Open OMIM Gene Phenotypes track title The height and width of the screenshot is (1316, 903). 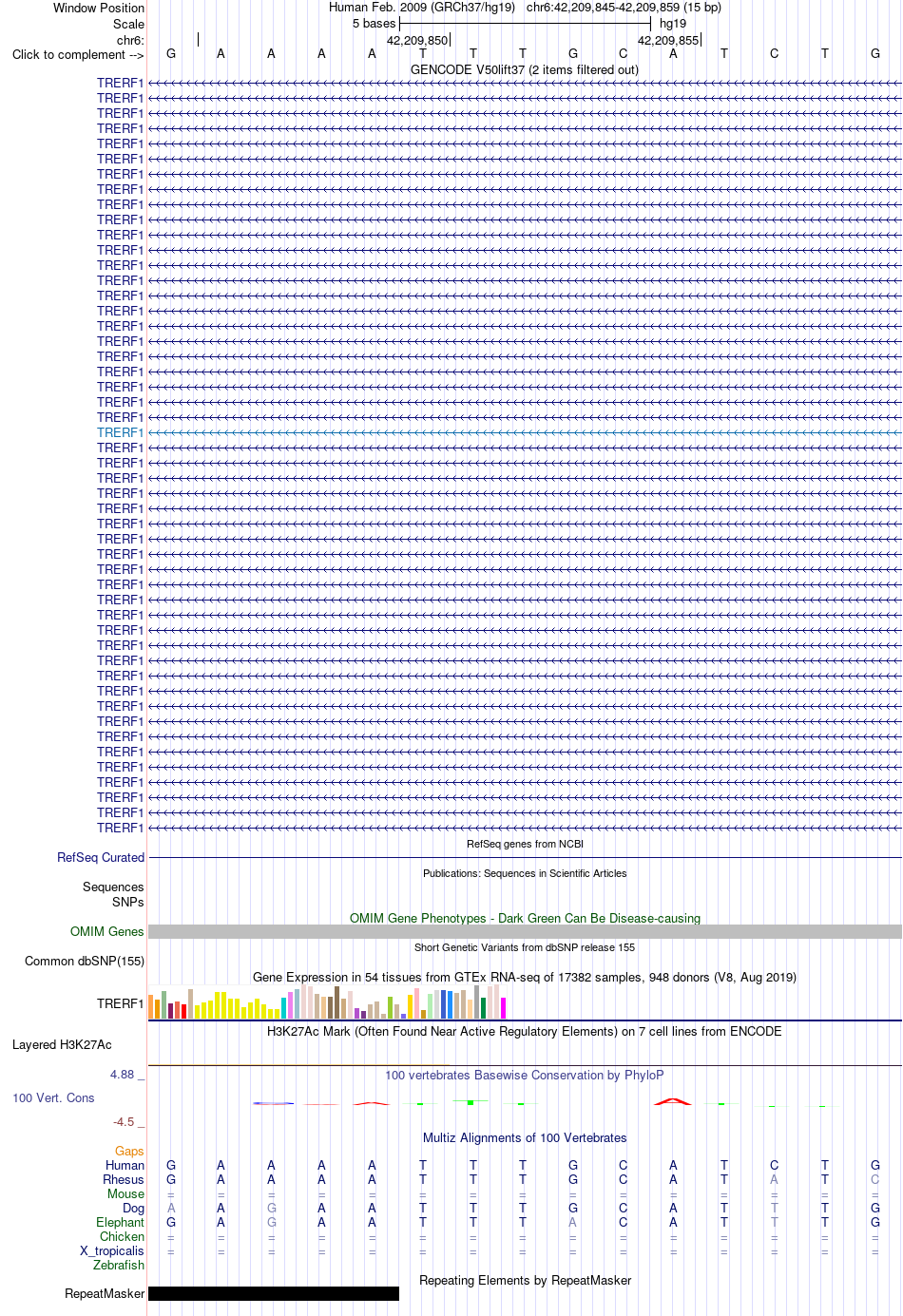pos(525,918)
